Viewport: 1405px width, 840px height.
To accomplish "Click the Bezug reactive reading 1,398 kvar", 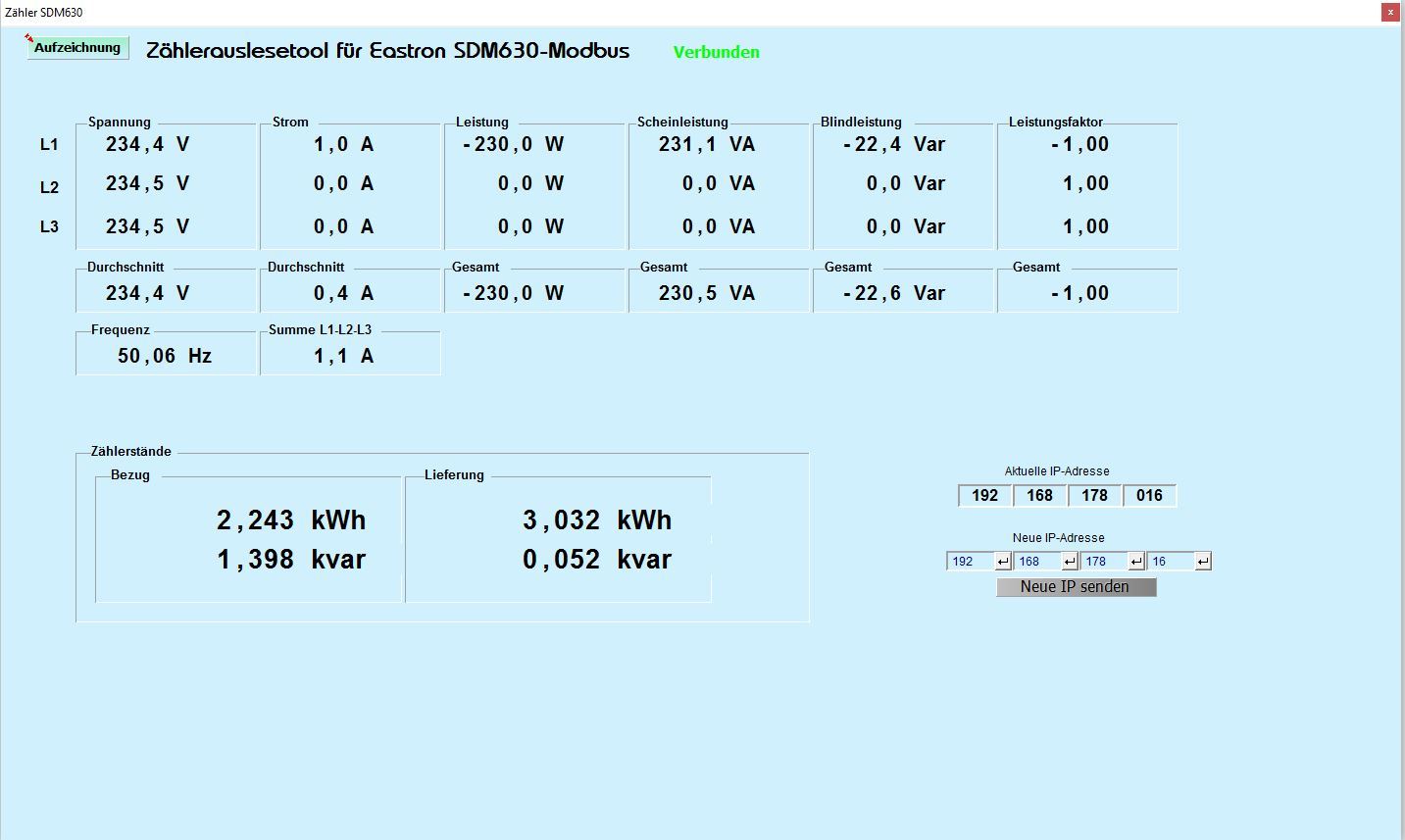I will click(291, 559).
